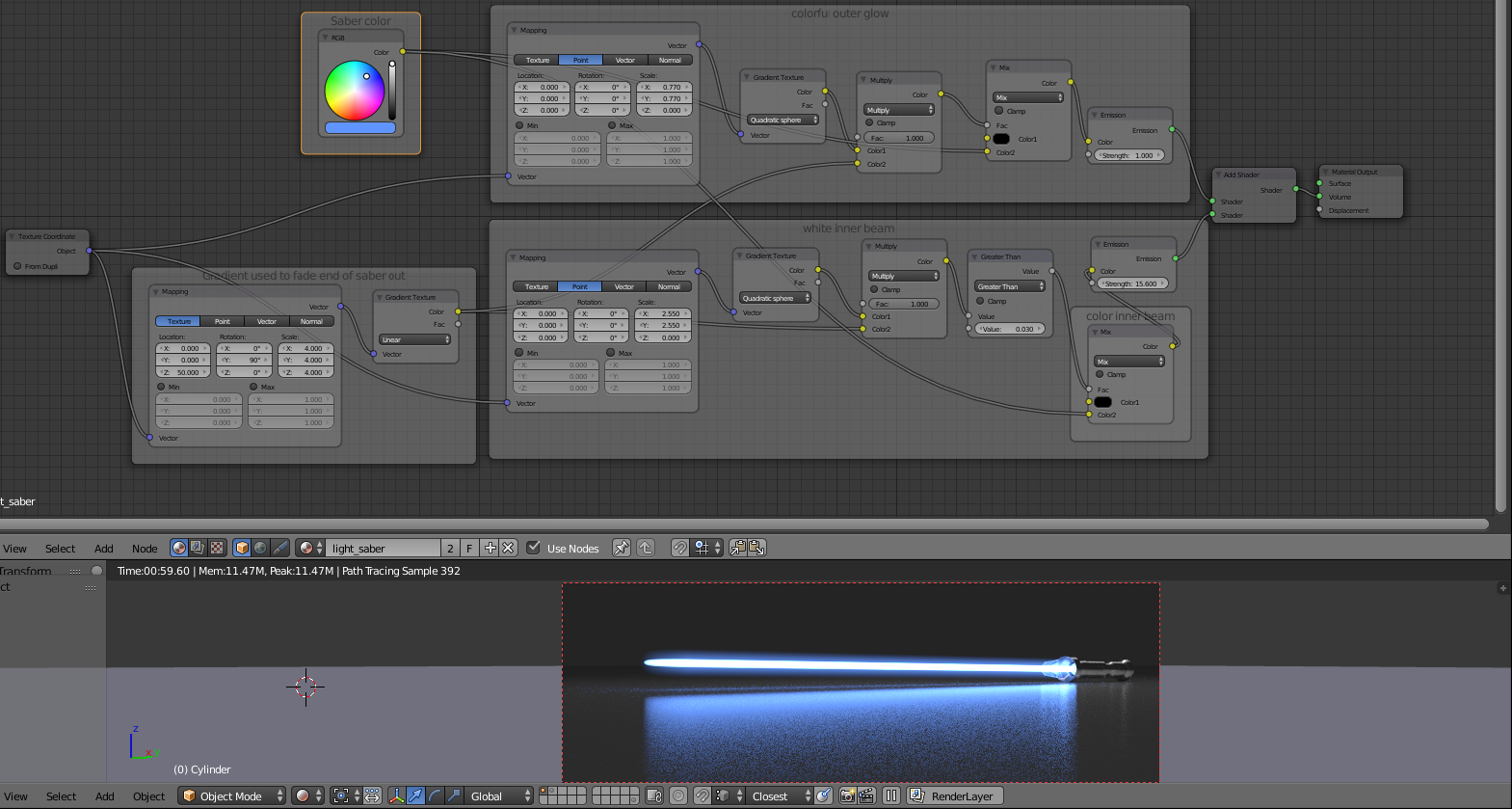Toggle proportional editing circle icon
Screen dimensions: 1512x809
pos(678,796)
